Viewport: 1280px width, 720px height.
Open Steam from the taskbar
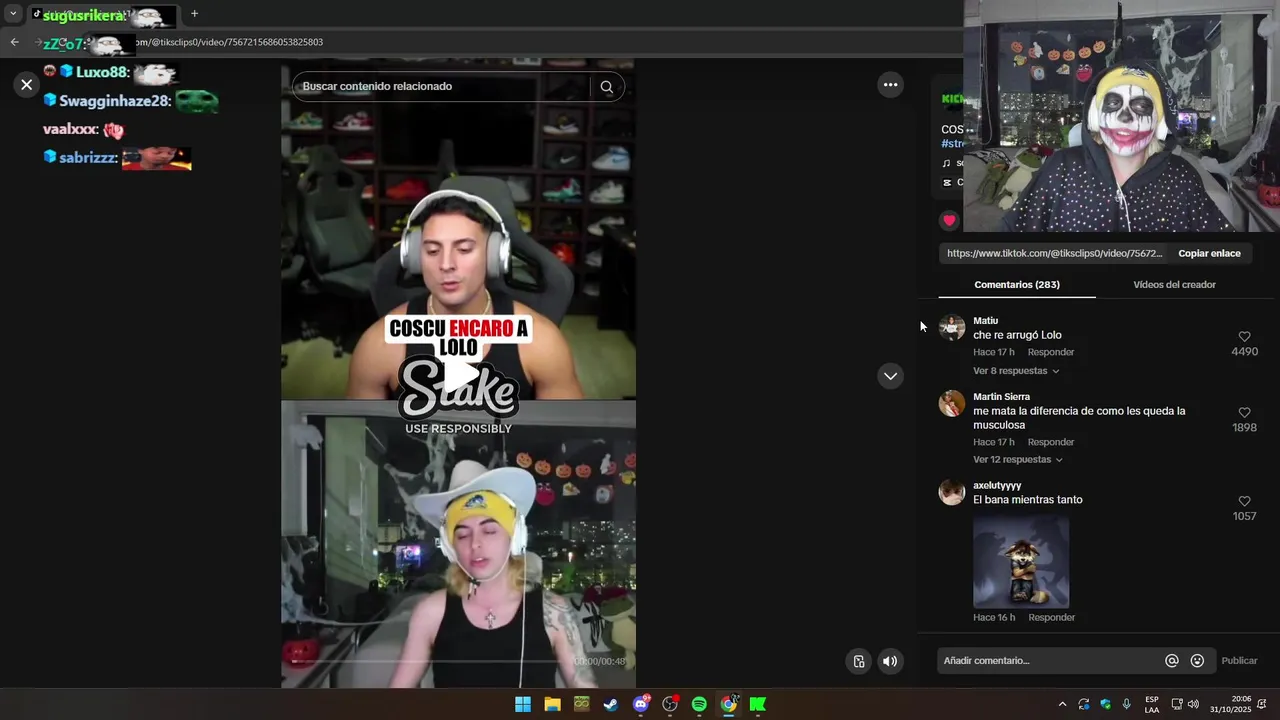click(x=611, y=704)
